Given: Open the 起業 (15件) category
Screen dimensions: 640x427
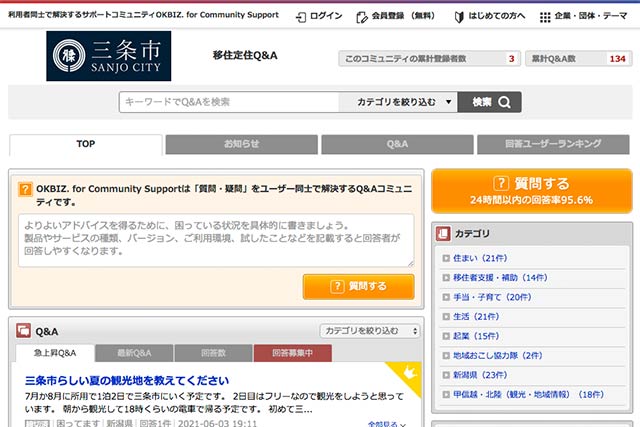Looking at the screenshot, I should coord(476,336).
